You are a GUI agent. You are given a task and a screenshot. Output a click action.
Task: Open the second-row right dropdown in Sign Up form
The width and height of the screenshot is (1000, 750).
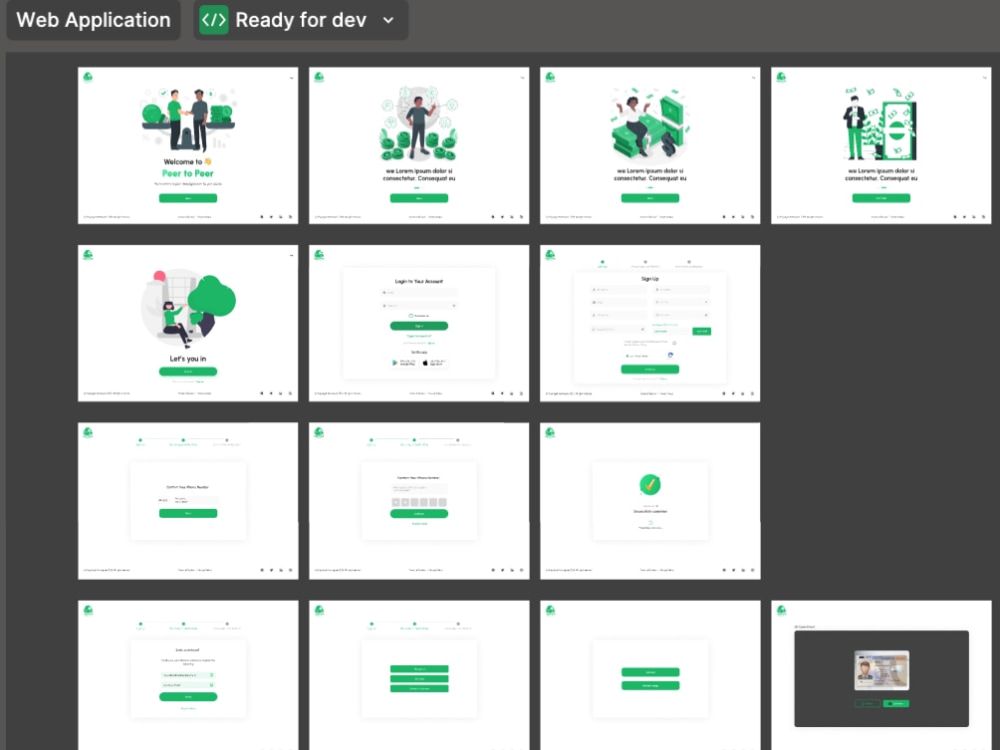681,302
